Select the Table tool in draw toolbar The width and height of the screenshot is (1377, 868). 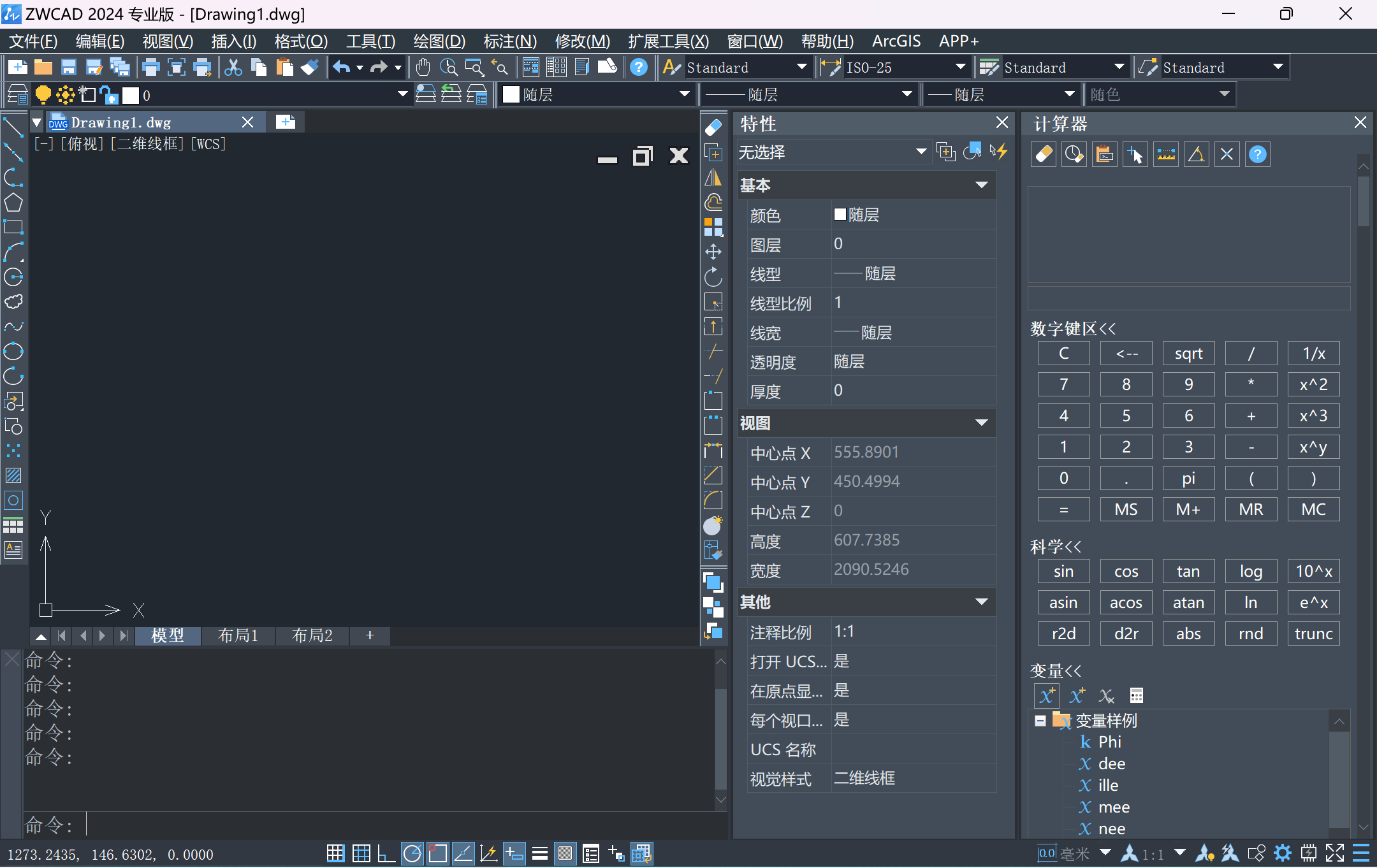point(13,526)
